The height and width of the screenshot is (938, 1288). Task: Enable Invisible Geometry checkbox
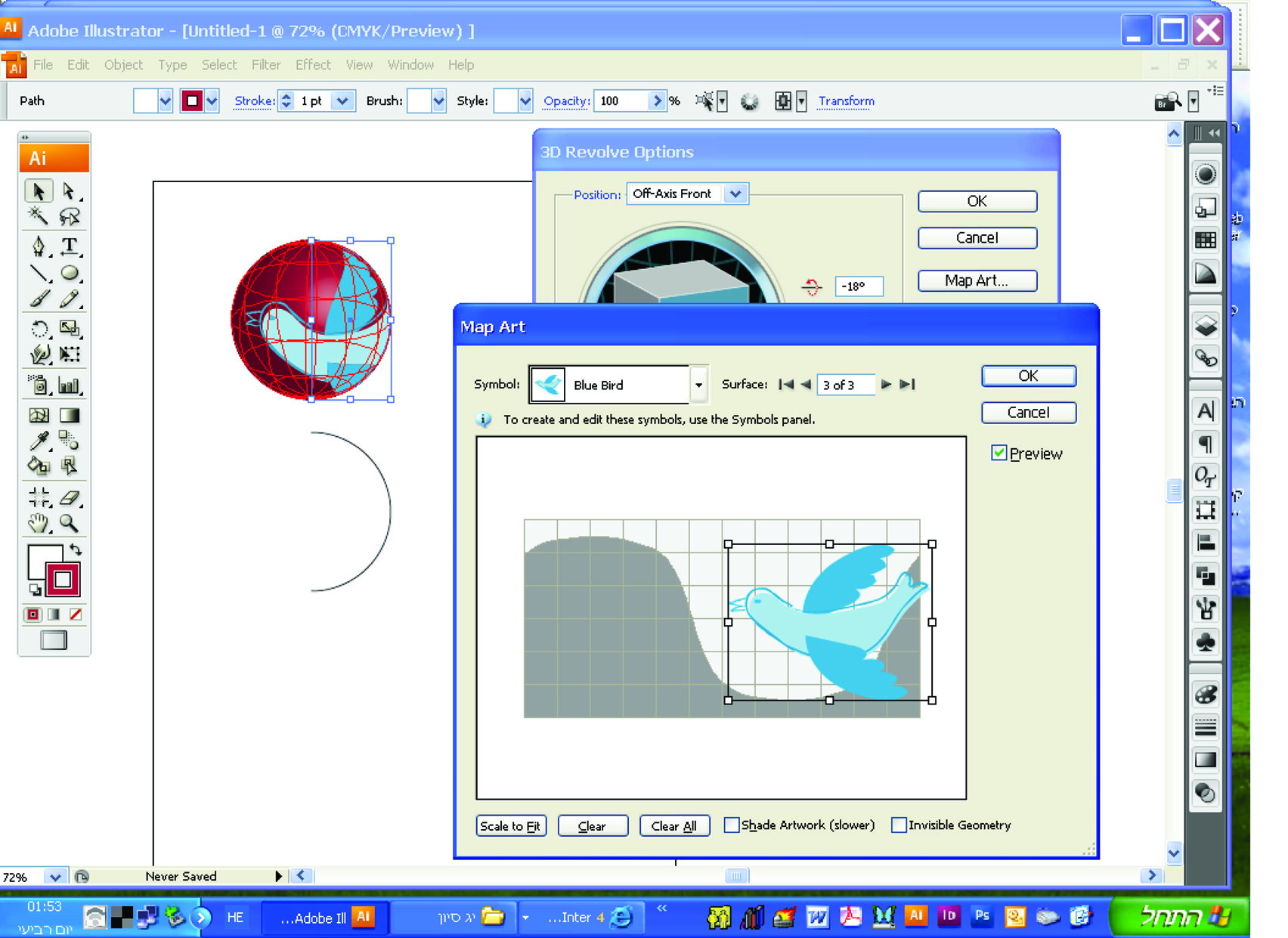pyautogui.click(x=899, y=825)
